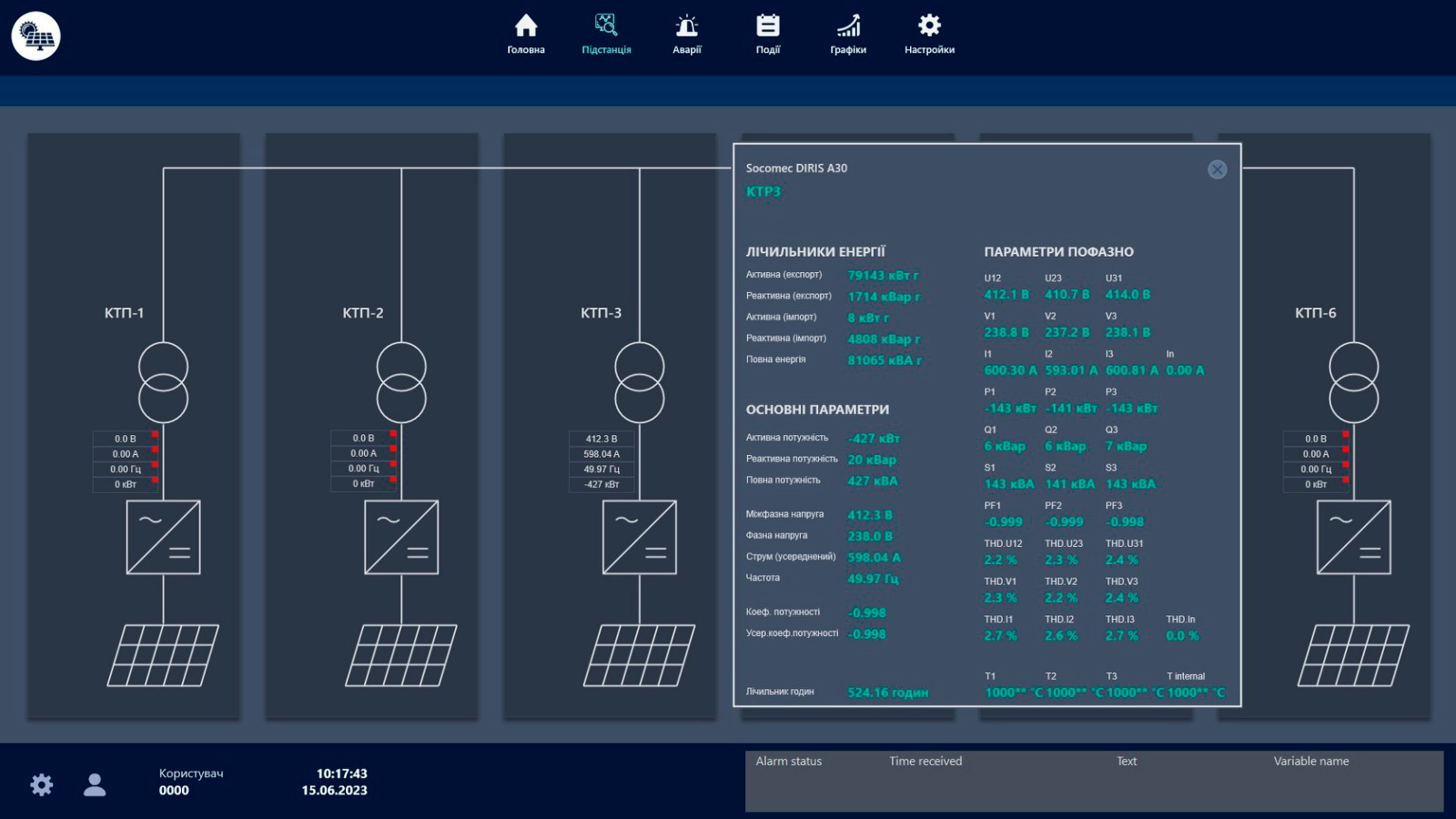Screen dimensions: 1456x819
Task: Close the Socomec DIRIS A30 popup
Action: (1217, 170)
